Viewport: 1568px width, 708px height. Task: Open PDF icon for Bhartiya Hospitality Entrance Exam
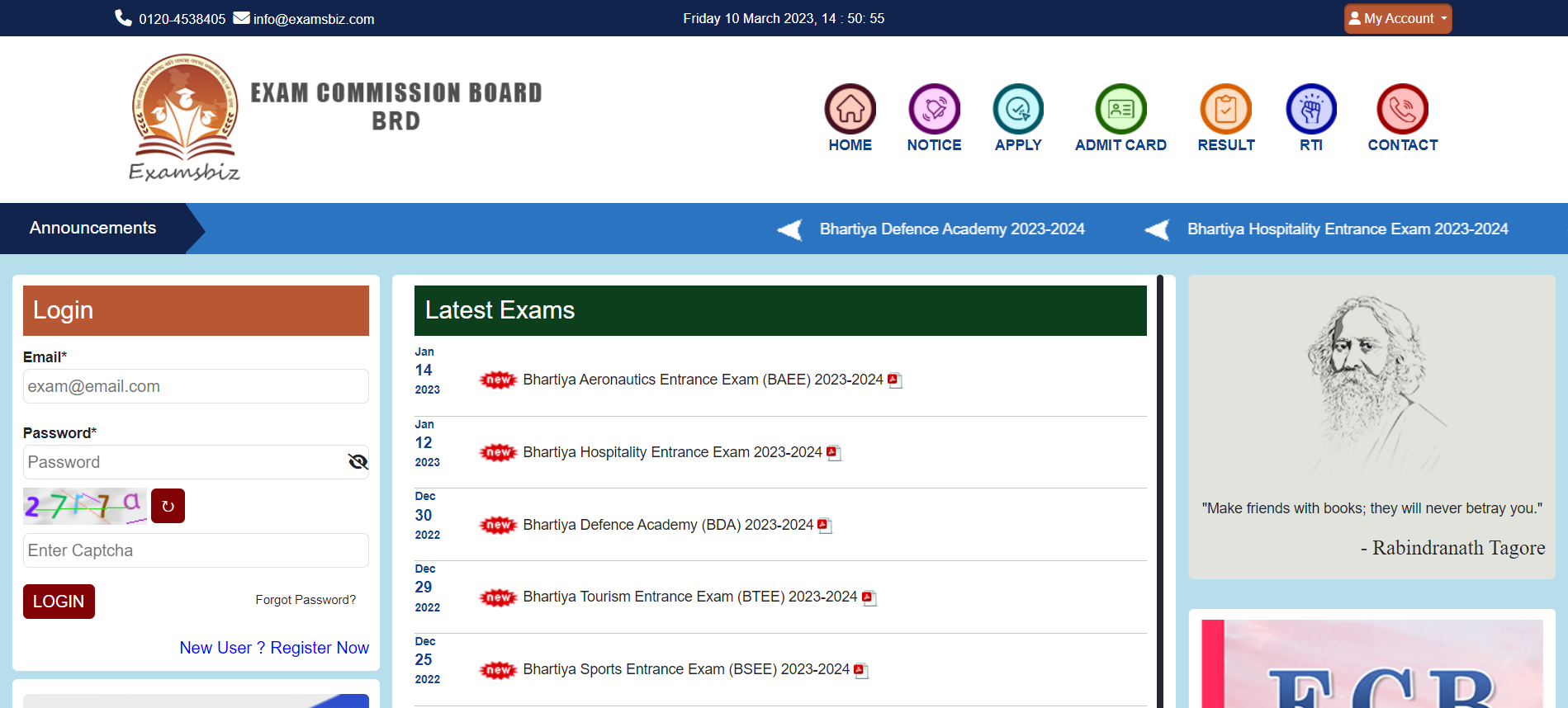[x=833, y=453]
